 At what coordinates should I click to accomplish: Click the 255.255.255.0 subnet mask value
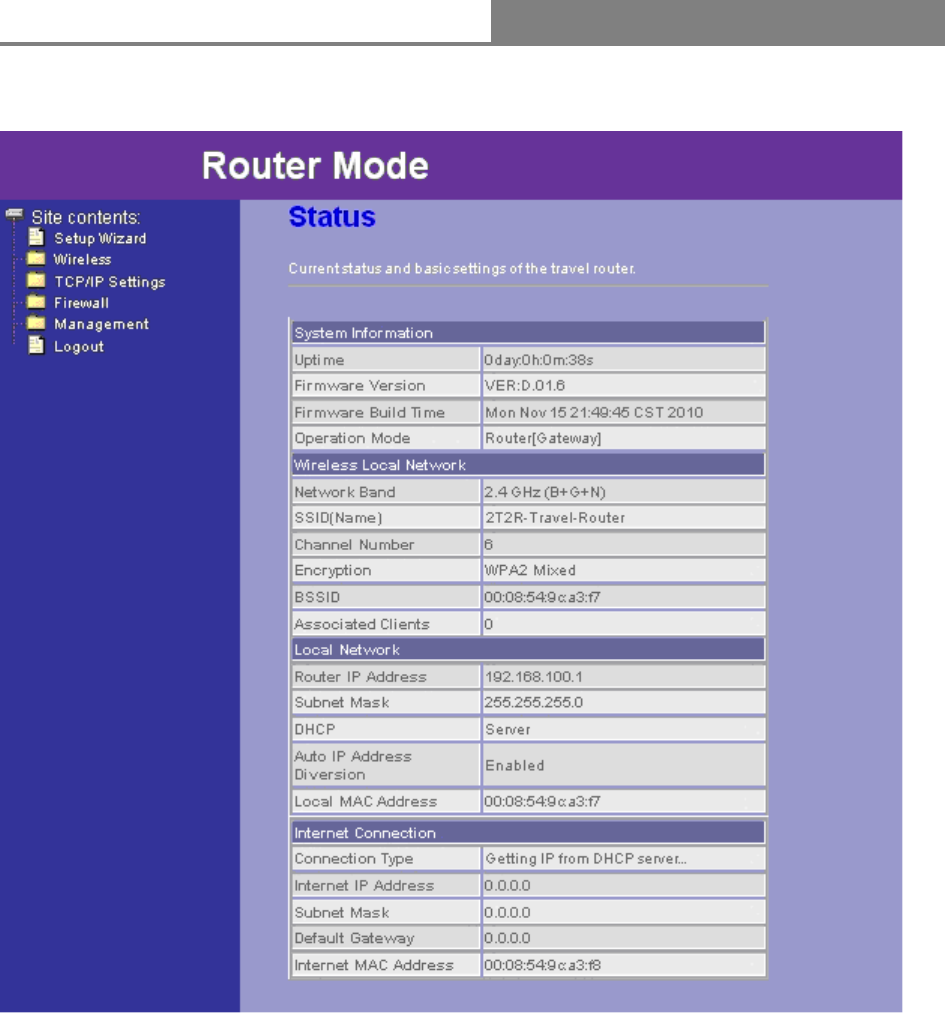point(534,703)
